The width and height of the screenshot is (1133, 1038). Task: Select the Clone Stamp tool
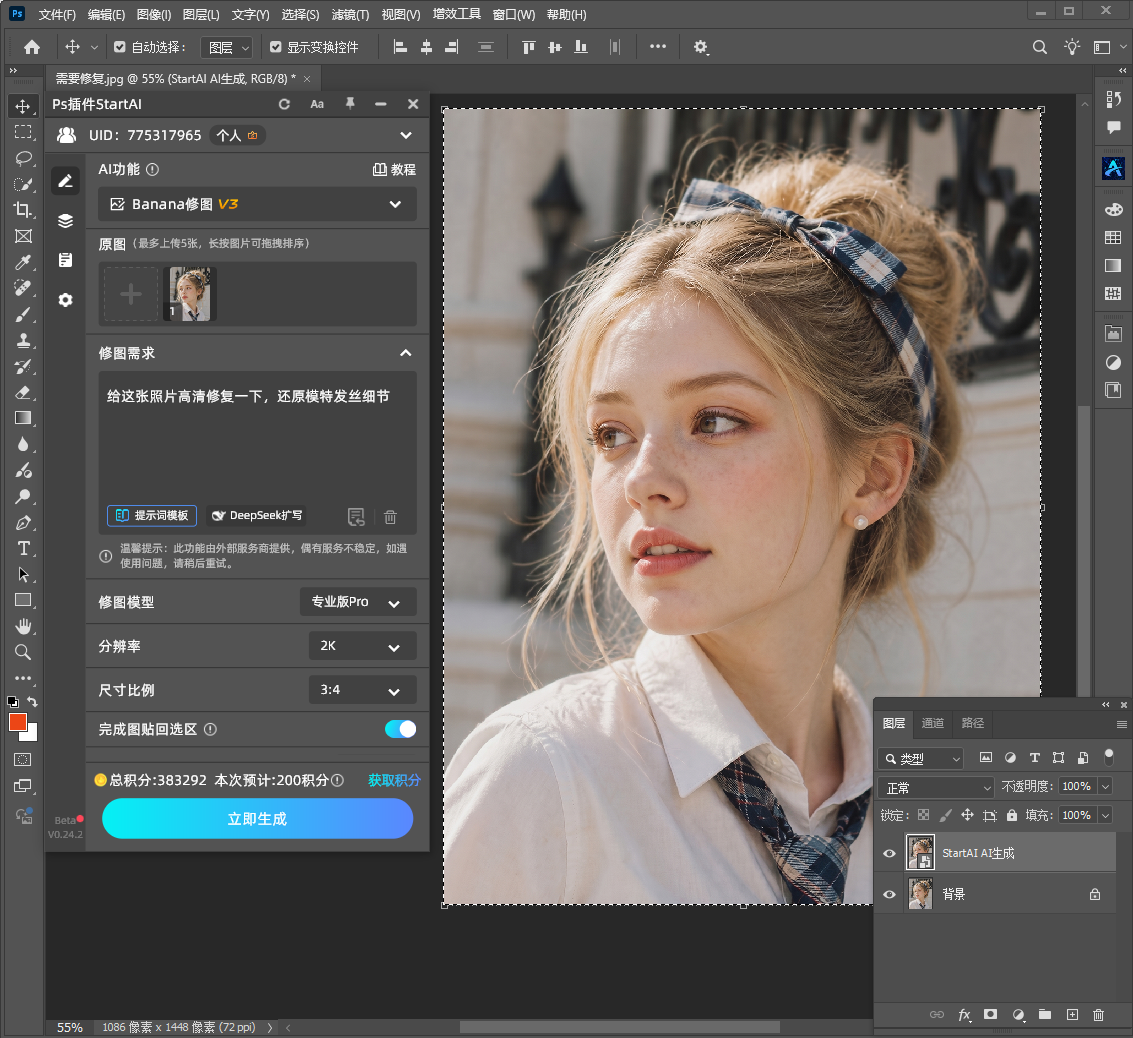22,340
